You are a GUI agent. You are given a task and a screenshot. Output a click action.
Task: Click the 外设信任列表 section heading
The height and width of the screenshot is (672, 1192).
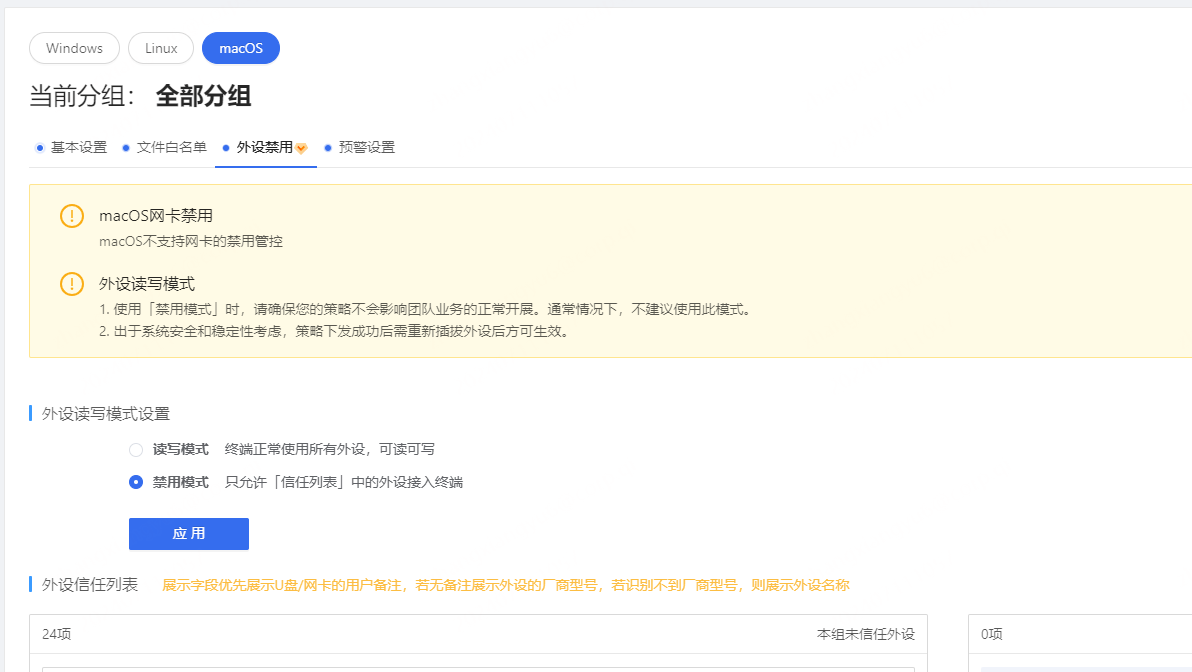pyautogui.click(x=90, y=585)
